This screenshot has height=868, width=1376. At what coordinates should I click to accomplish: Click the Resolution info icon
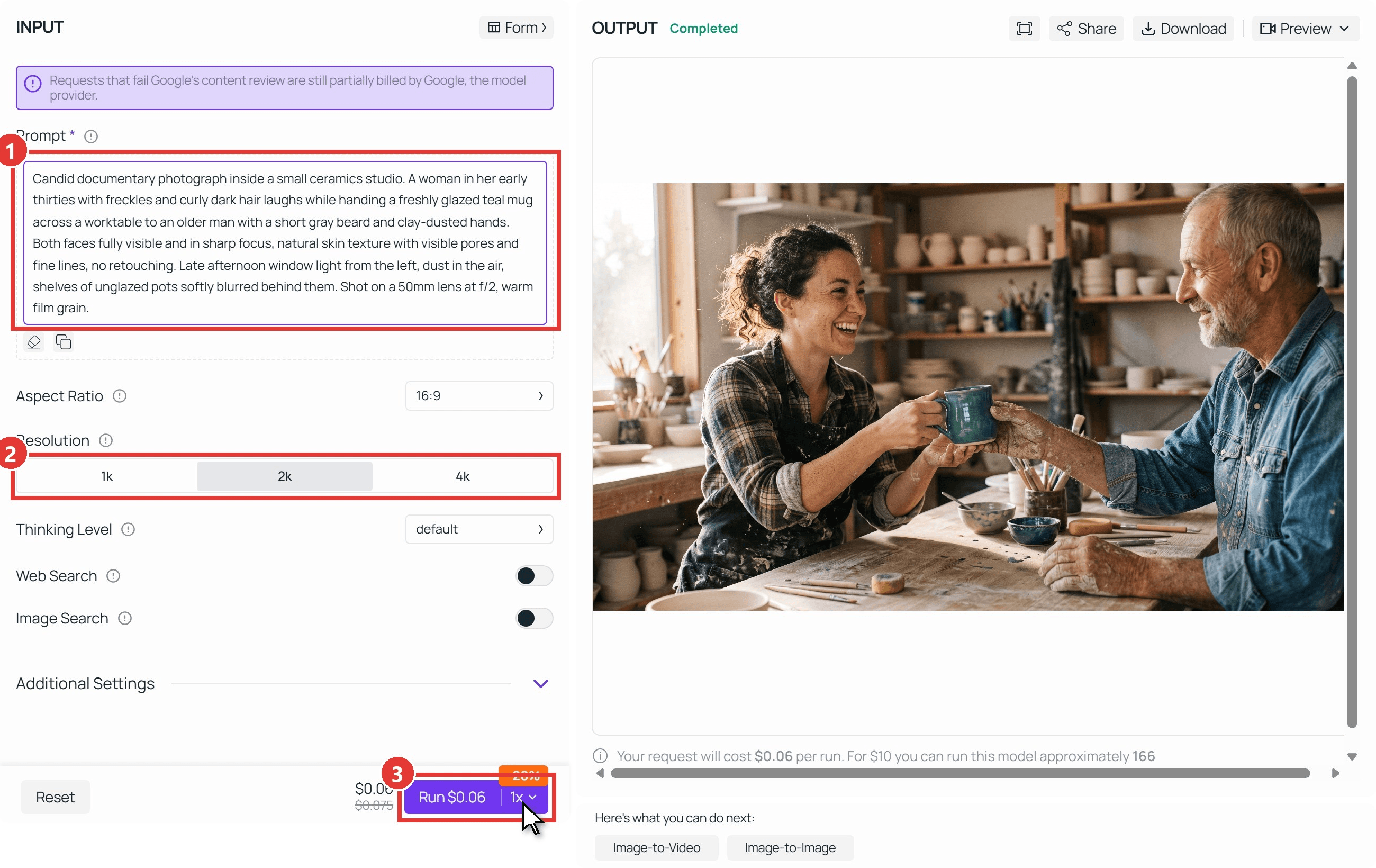click(x=106, y=440)
